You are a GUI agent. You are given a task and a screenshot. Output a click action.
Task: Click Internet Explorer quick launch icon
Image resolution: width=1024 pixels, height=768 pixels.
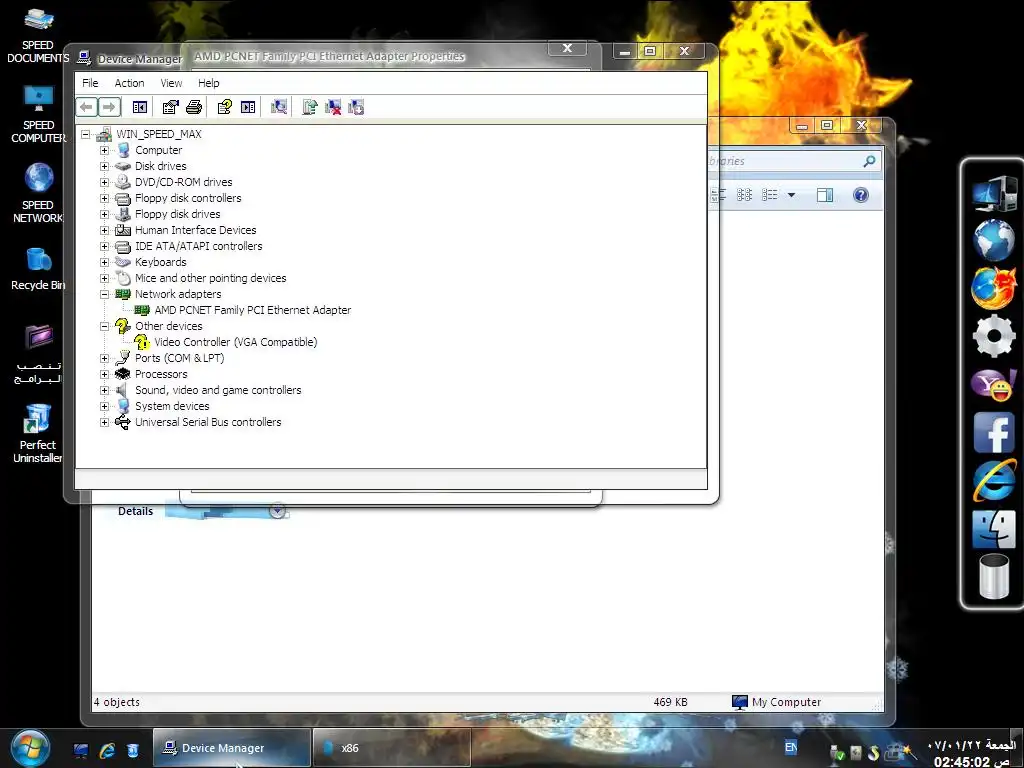107,750
